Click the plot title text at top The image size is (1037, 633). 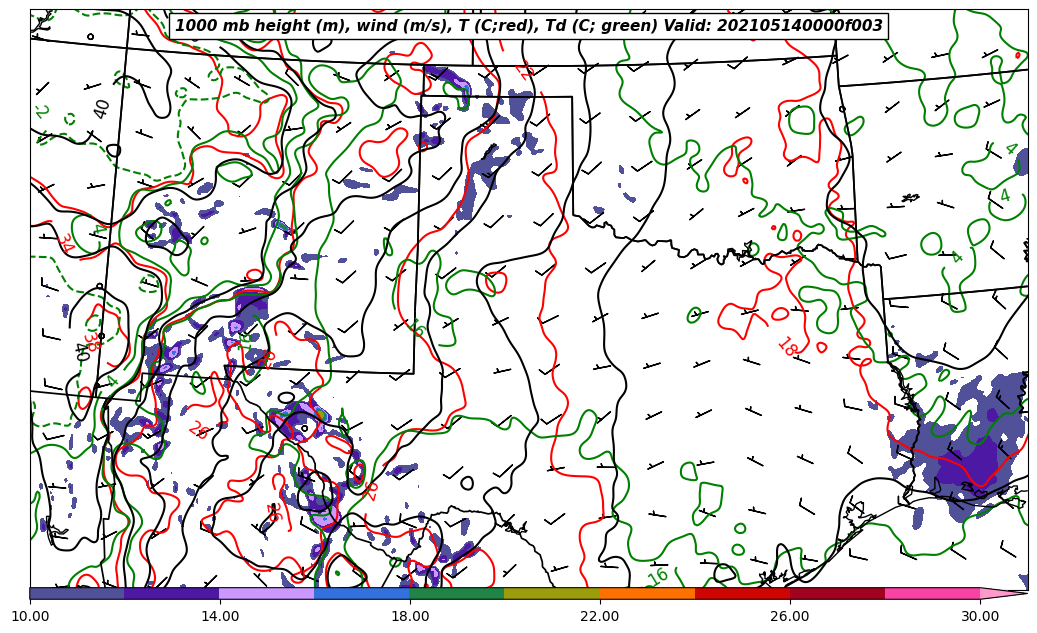(x=529, y=26)
